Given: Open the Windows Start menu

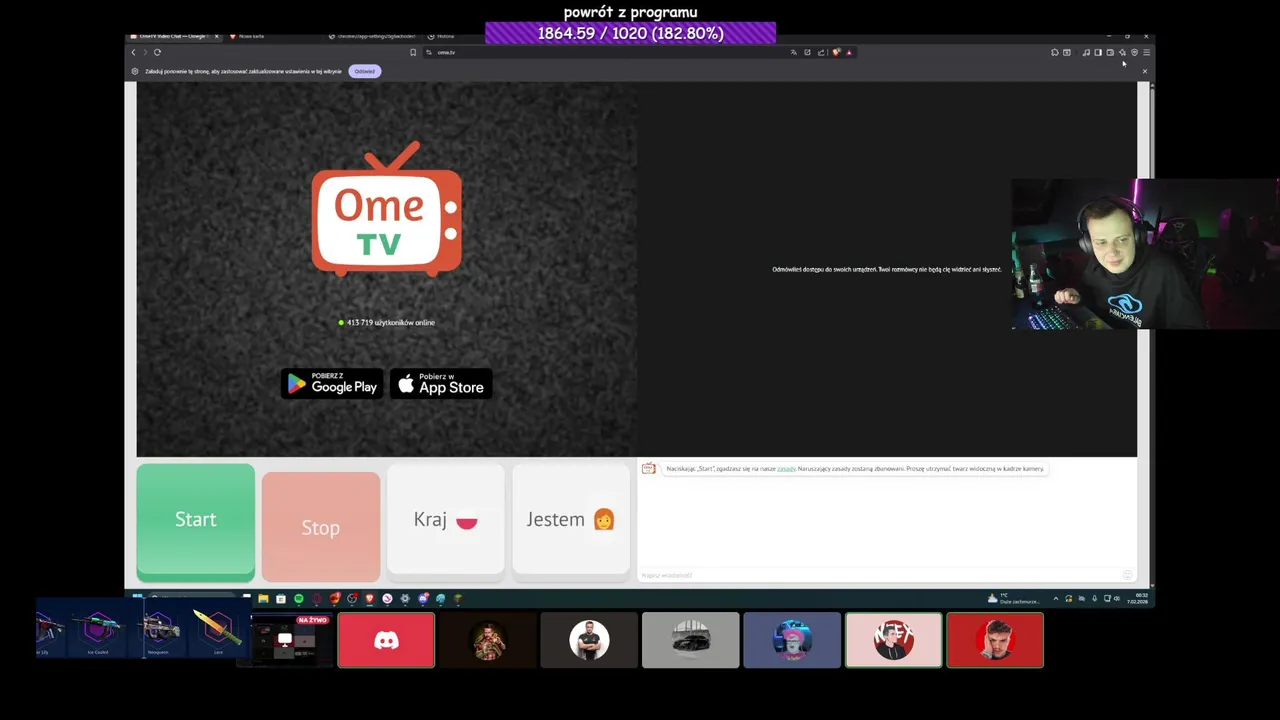Looking at the screenshot, I should point(137,598).
